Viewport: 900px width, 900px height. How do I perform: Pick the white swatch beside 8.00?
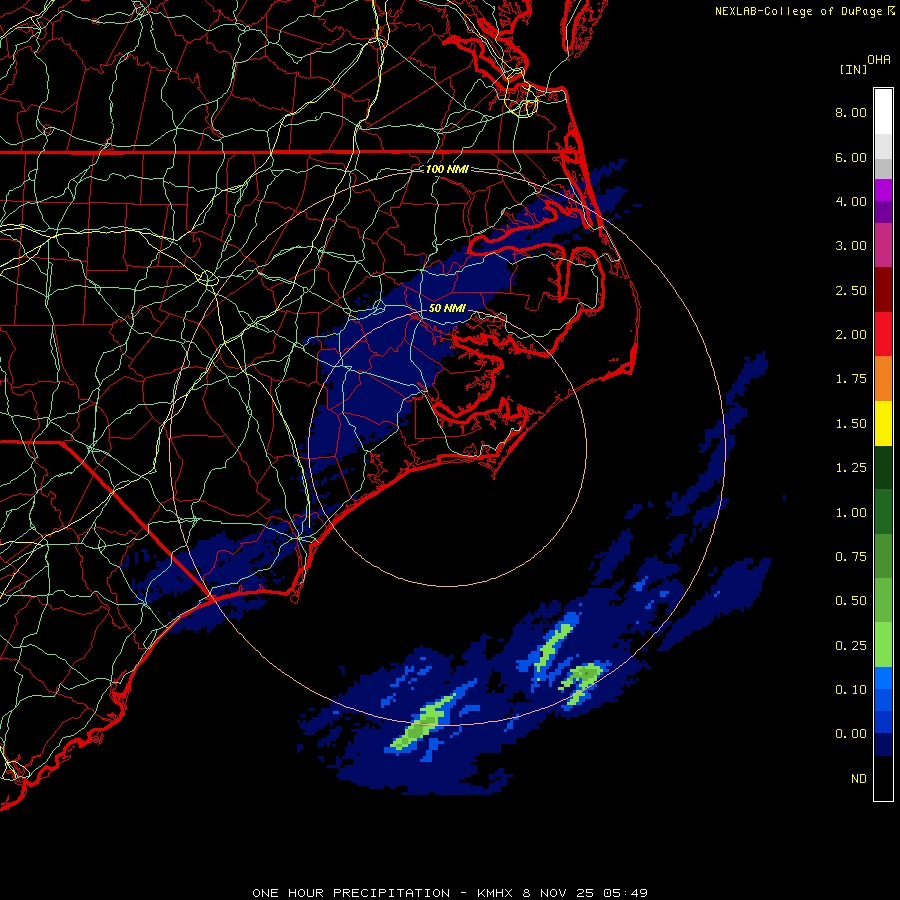883,112
